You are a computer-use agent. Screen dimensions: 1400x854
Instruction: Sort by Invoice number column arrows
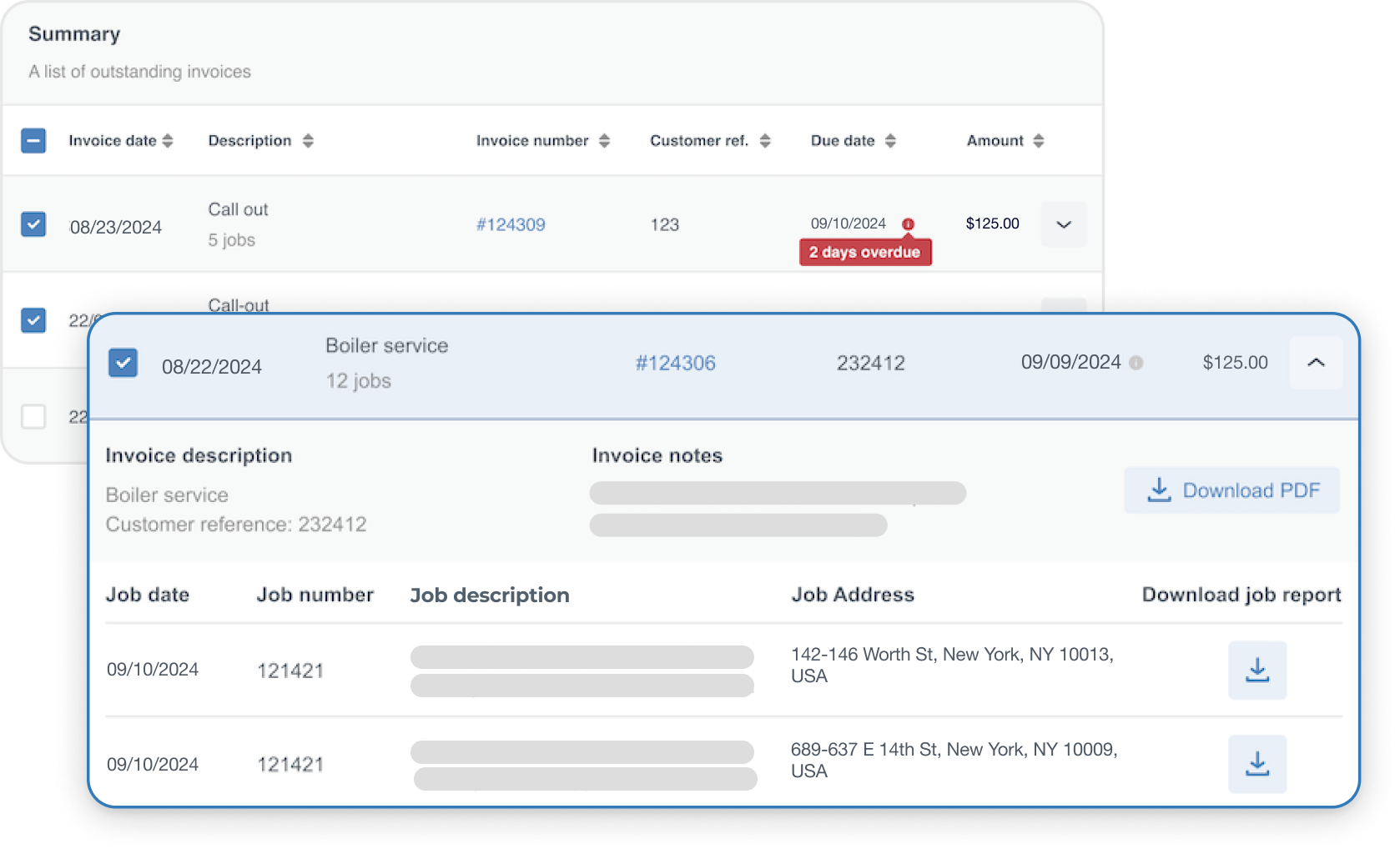click(604, 141)
